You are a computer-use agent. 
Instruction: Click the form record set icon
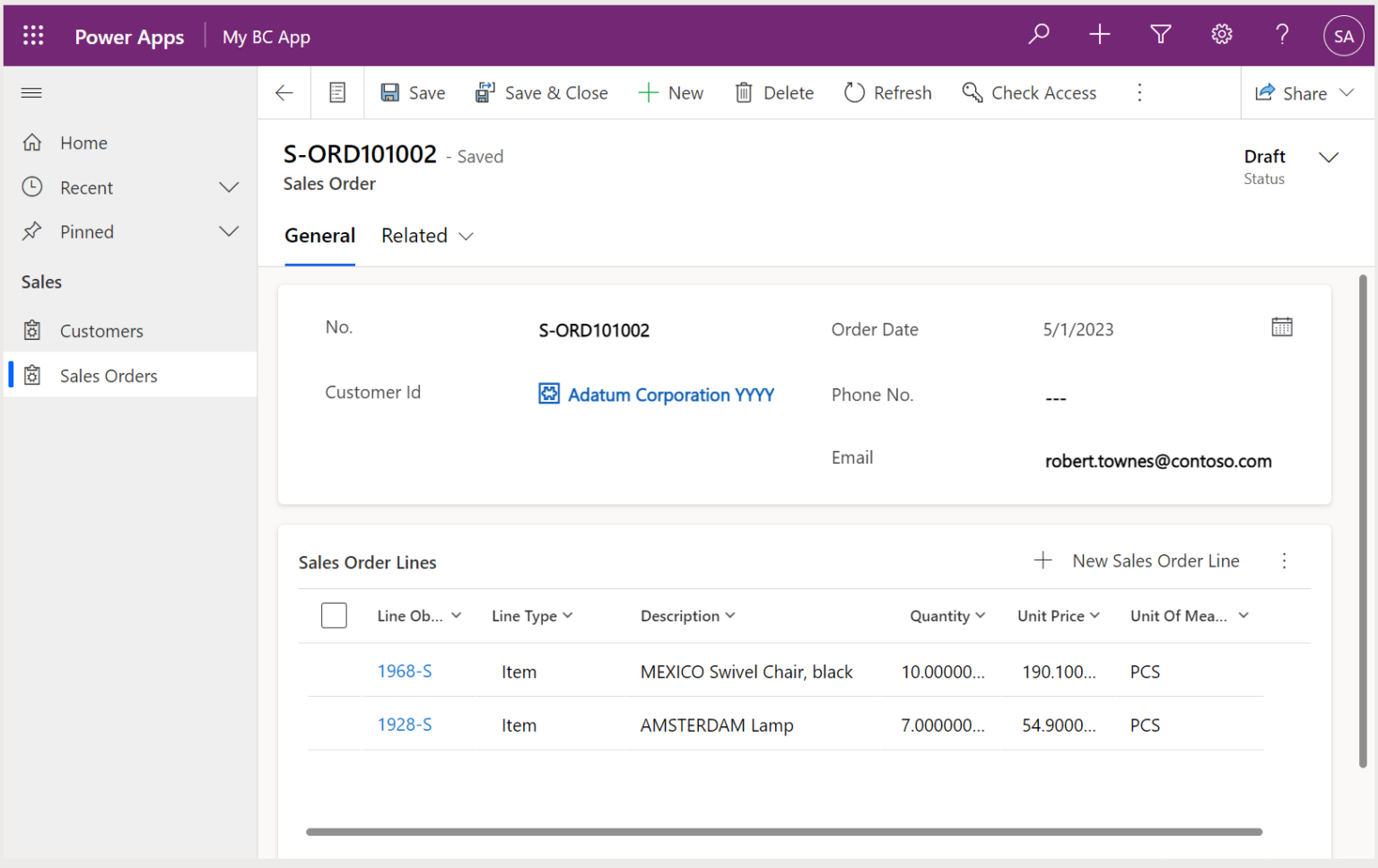pyautogui.click(x=337, y=92)
